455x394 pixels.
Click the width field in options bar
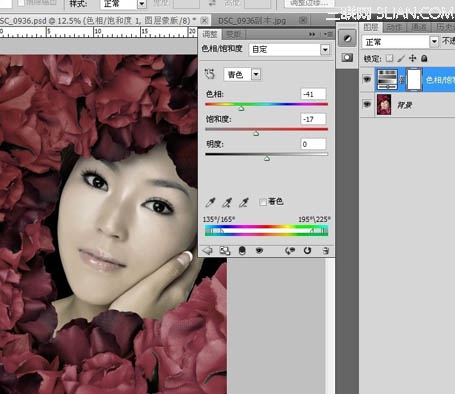pos(186,3)
